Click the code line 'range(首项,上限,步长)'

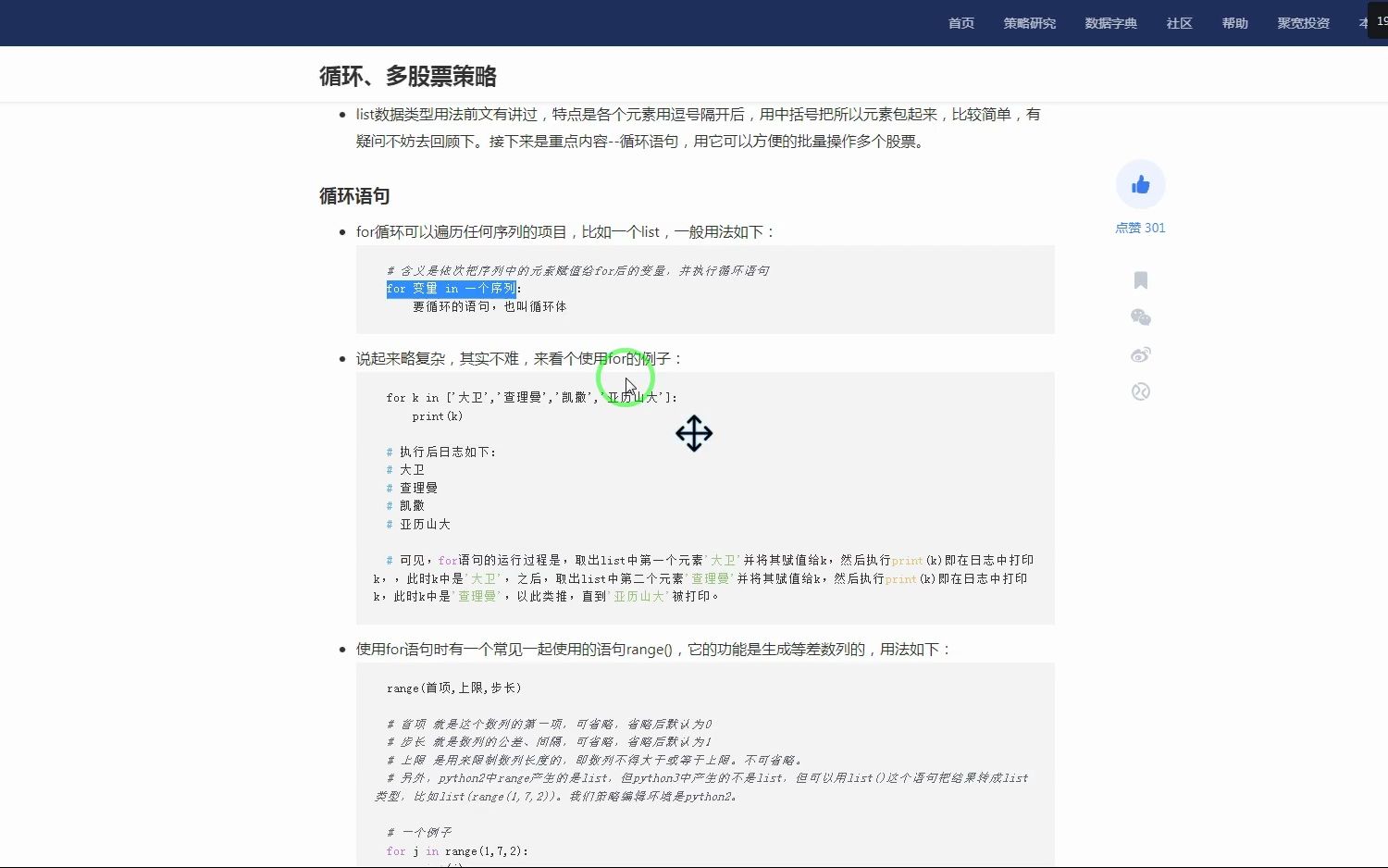click(x=454, y=688)
